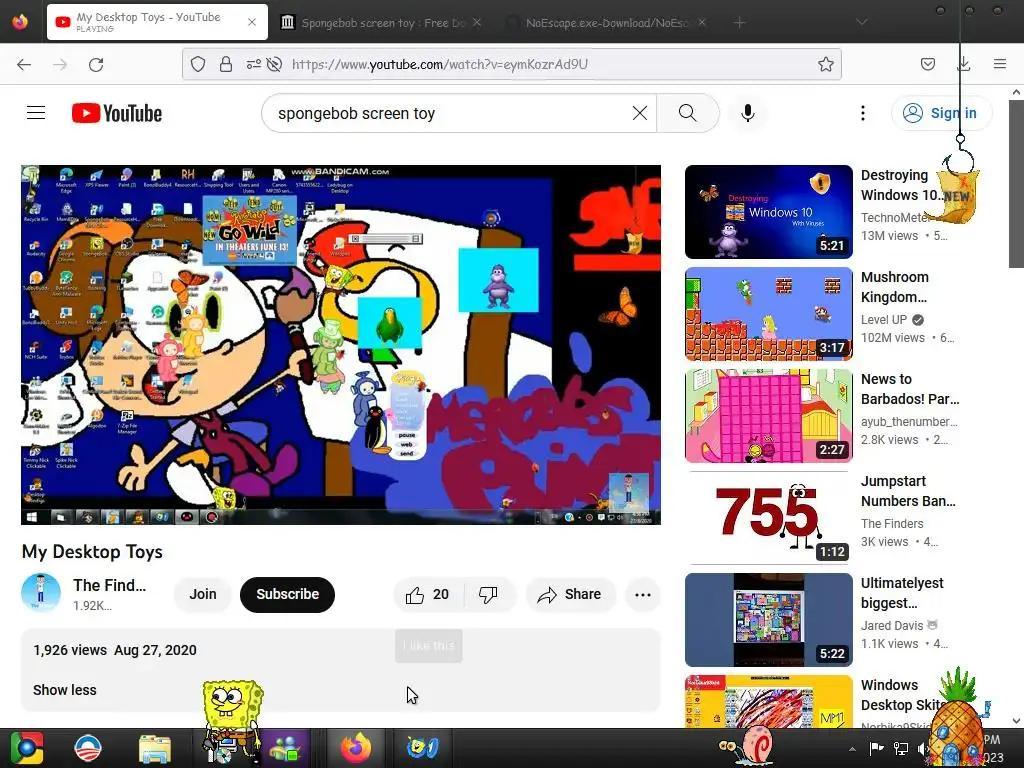The width and height of the screenshot is (1024, 768).
Task: Click the video title My Desktop Toys
Action: tap(92, 552)
